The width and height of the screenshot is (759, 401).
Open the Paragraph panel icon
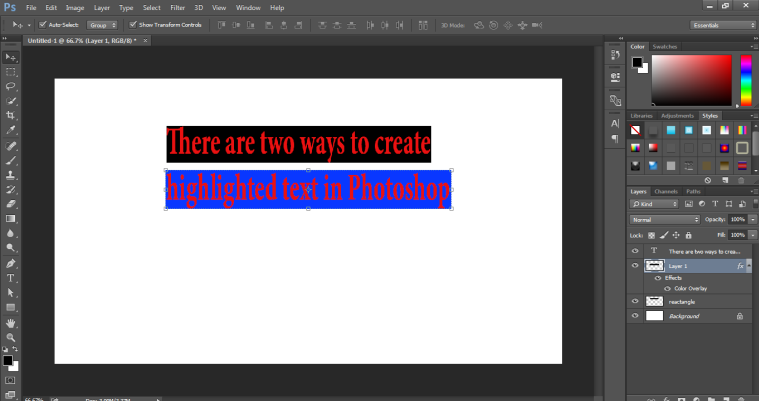[x=615, y=139]
